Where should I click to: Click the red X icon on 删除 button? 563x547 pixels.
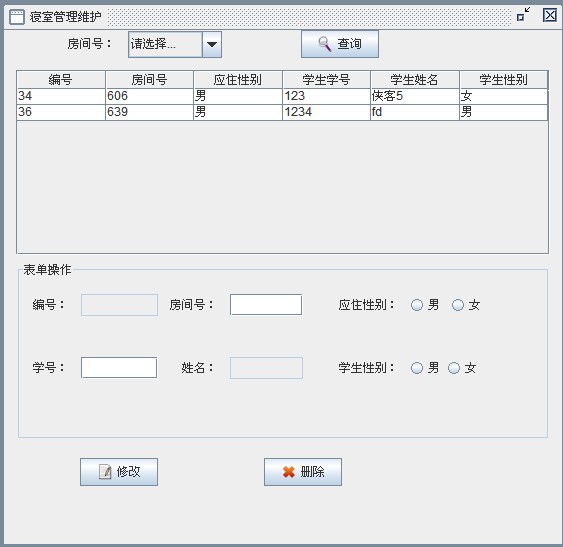pos(288,472)
